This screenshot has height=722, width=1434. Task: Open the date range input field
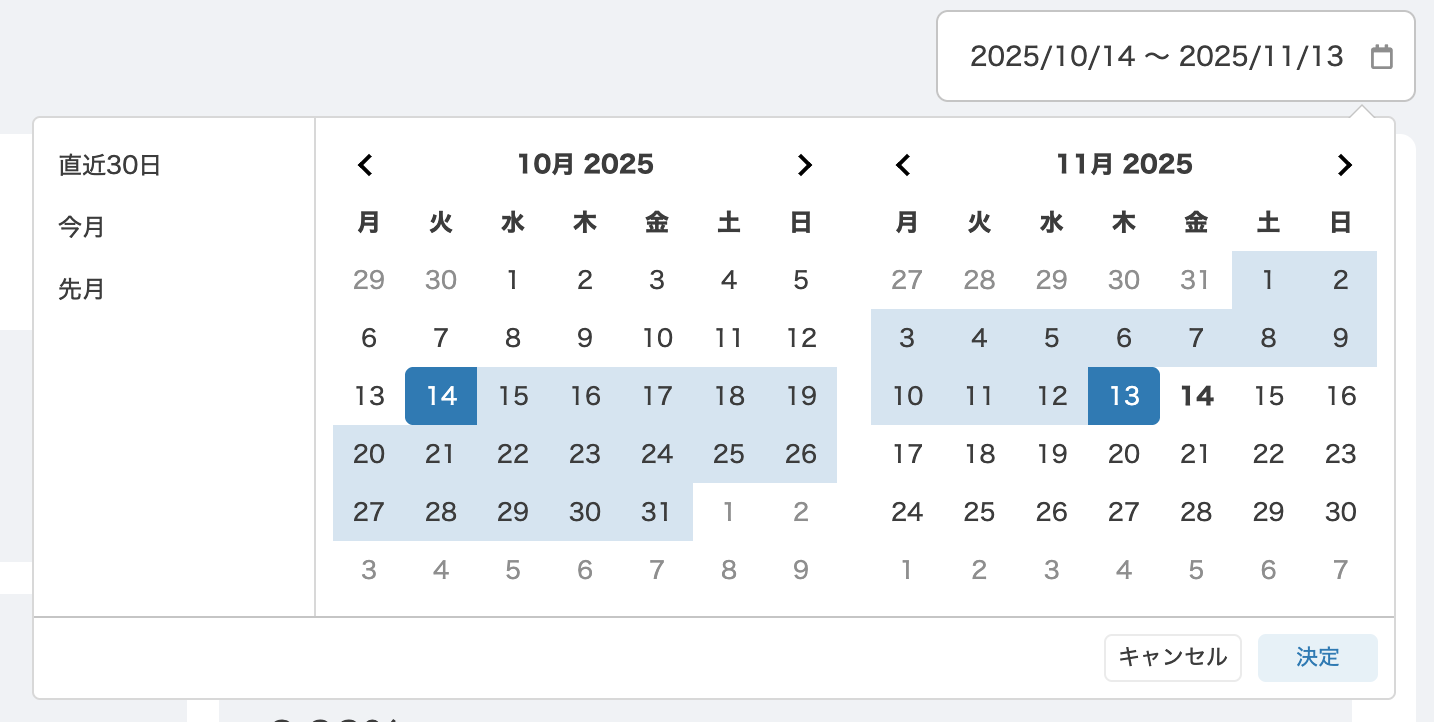pos(1156,57)
